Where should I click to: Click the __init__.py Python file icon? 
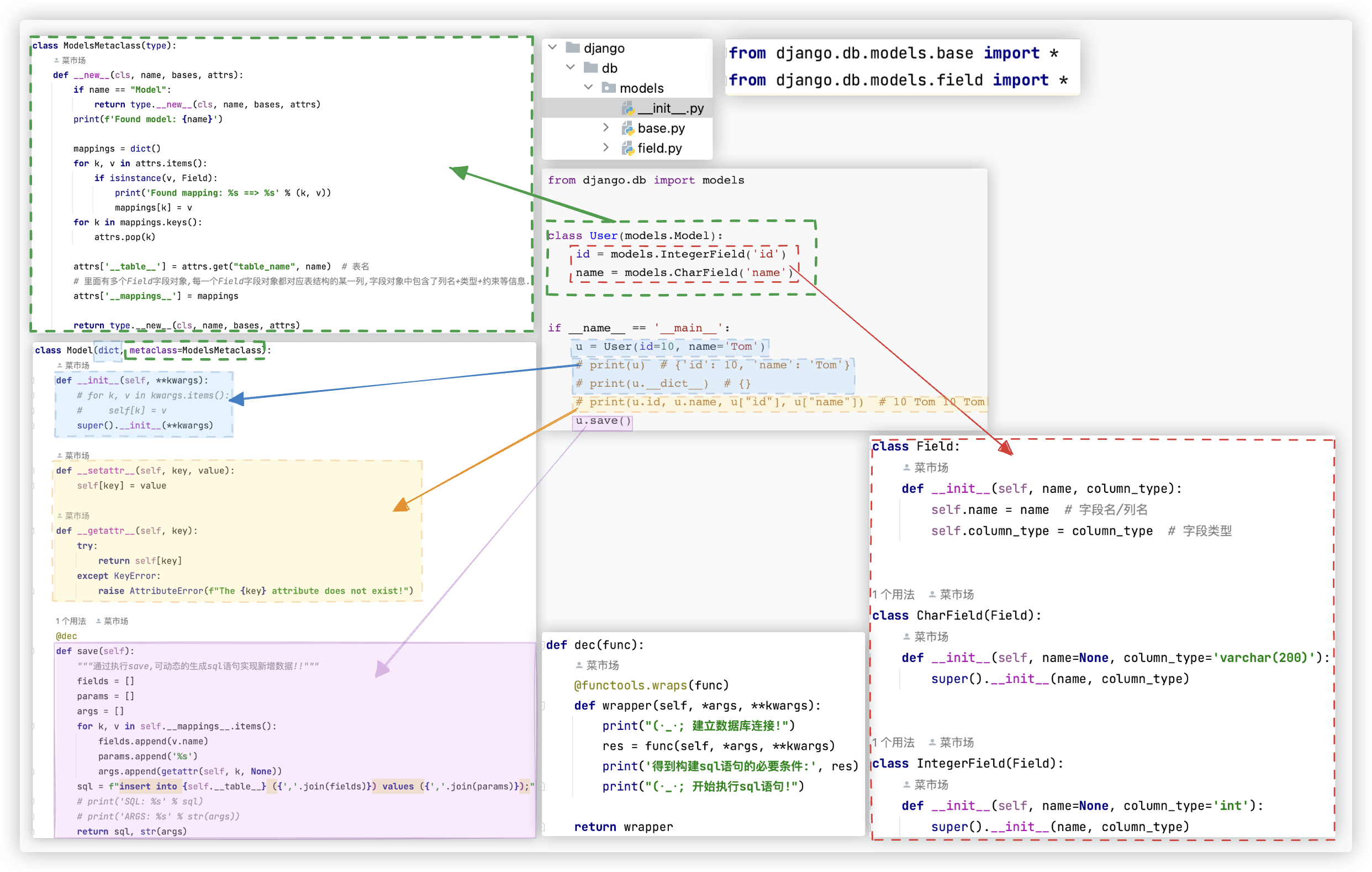pos(628,108)
